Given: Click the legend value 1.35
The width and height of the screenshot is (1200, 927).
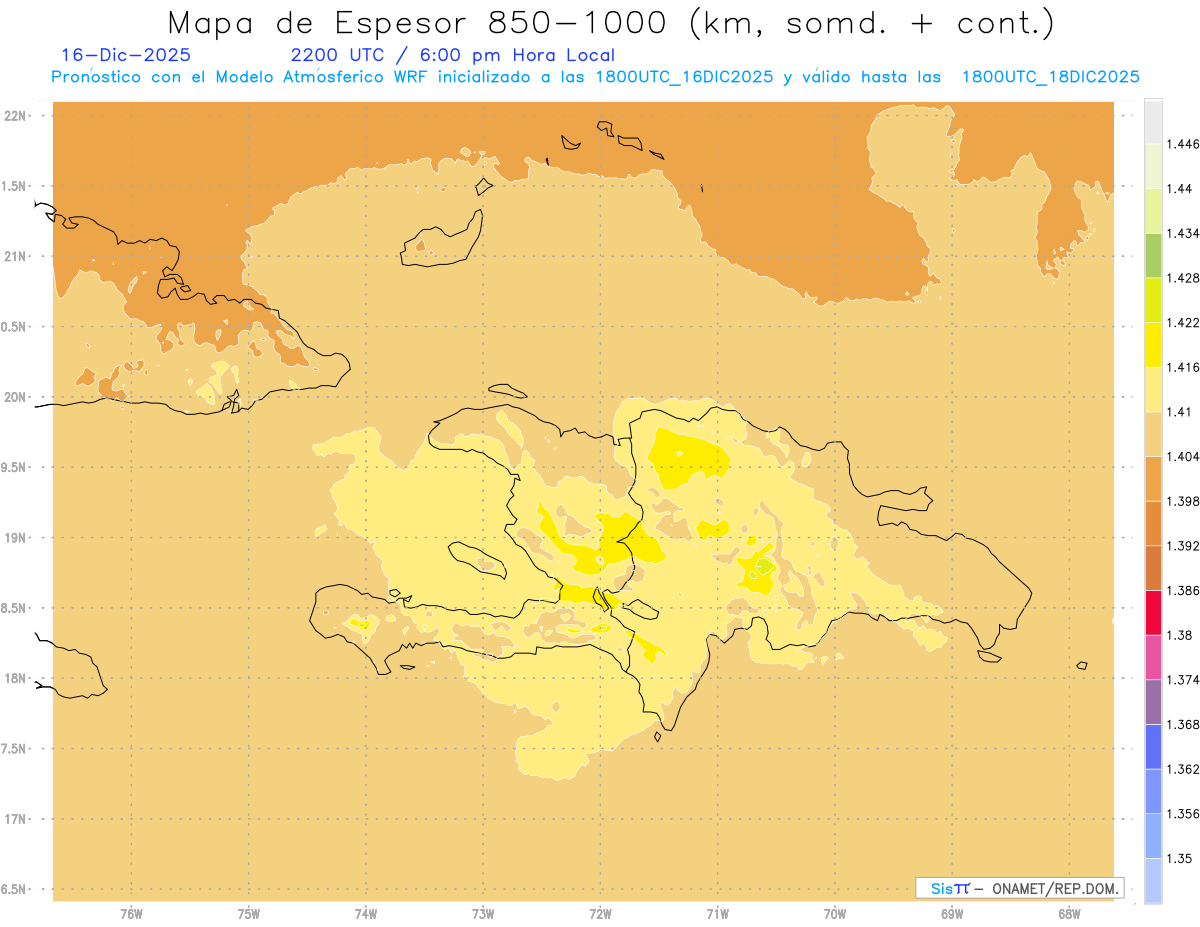Looking at the screenshot, I should 1180,858.
